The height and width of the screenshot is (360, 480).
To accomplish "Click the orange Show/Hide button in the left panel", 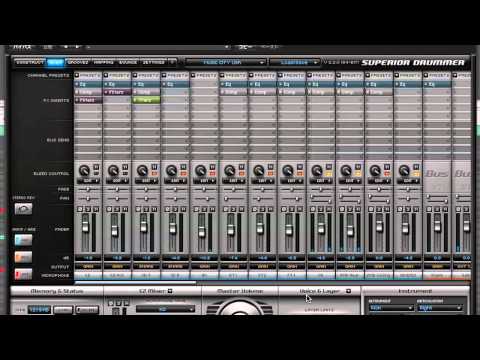I will [23, 257].
